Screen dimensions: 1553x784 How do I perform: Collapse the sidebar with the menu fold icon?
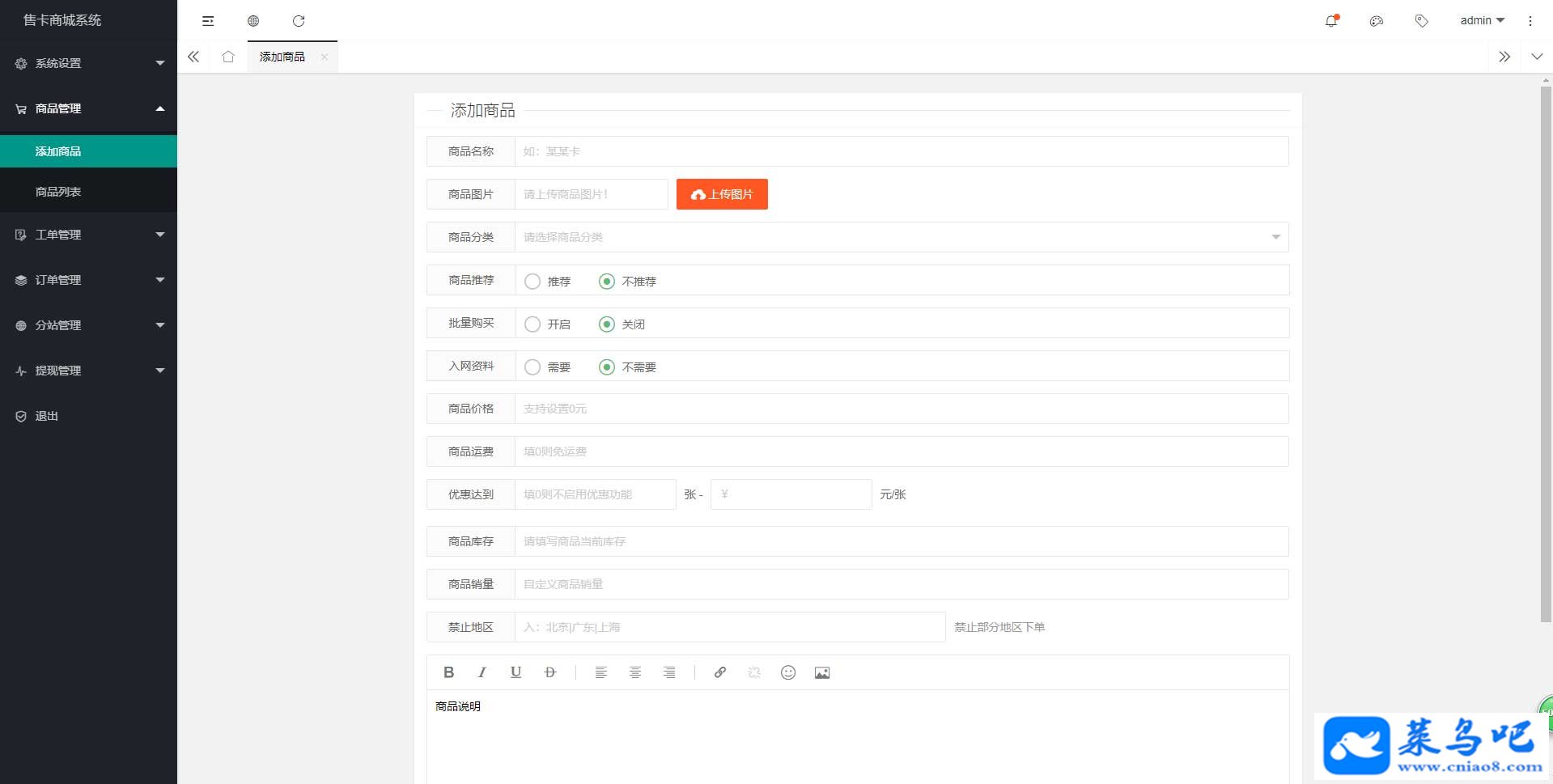208,21
